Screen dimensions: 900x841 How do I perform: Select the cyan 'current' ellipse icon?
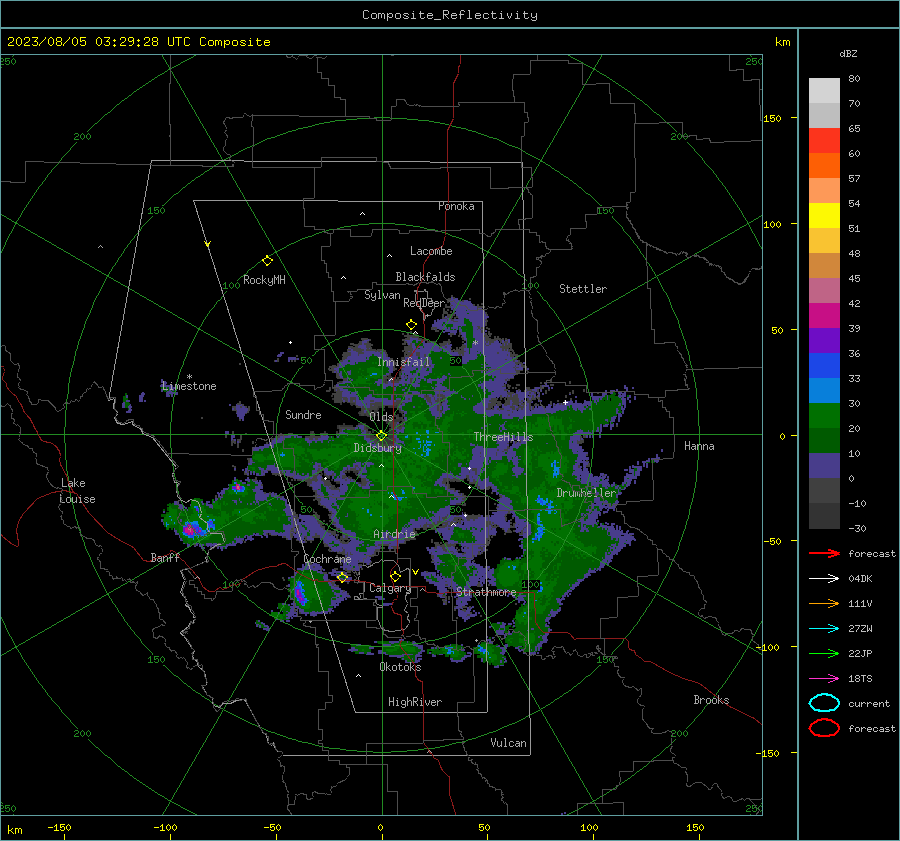pyautogui.click(x=824, y=703)
